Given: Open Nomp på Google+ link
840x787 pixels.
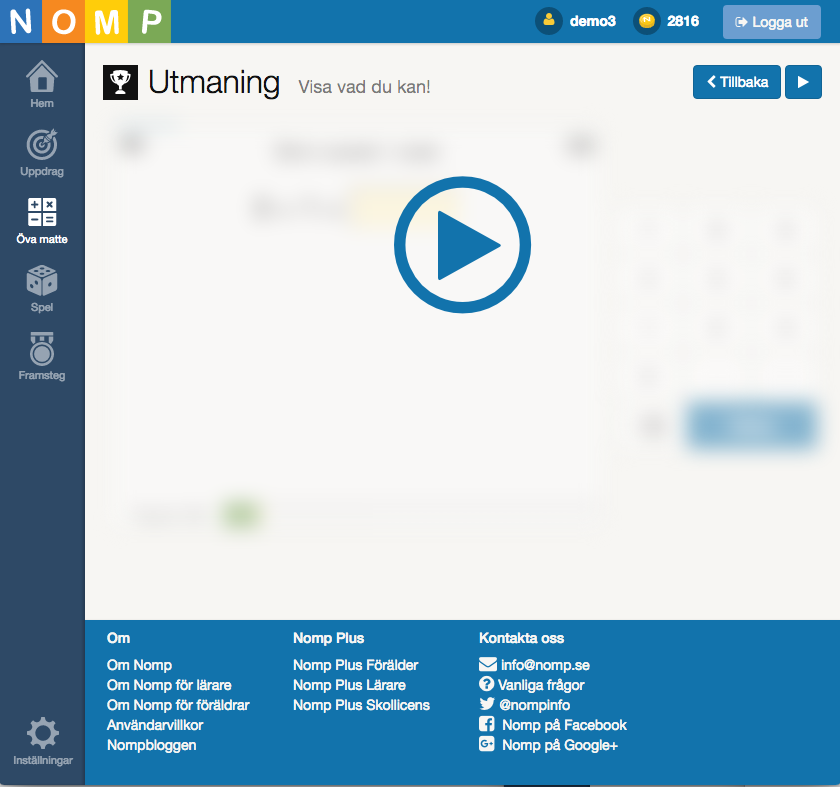Looking at the screenshot, I should [560, 745].
